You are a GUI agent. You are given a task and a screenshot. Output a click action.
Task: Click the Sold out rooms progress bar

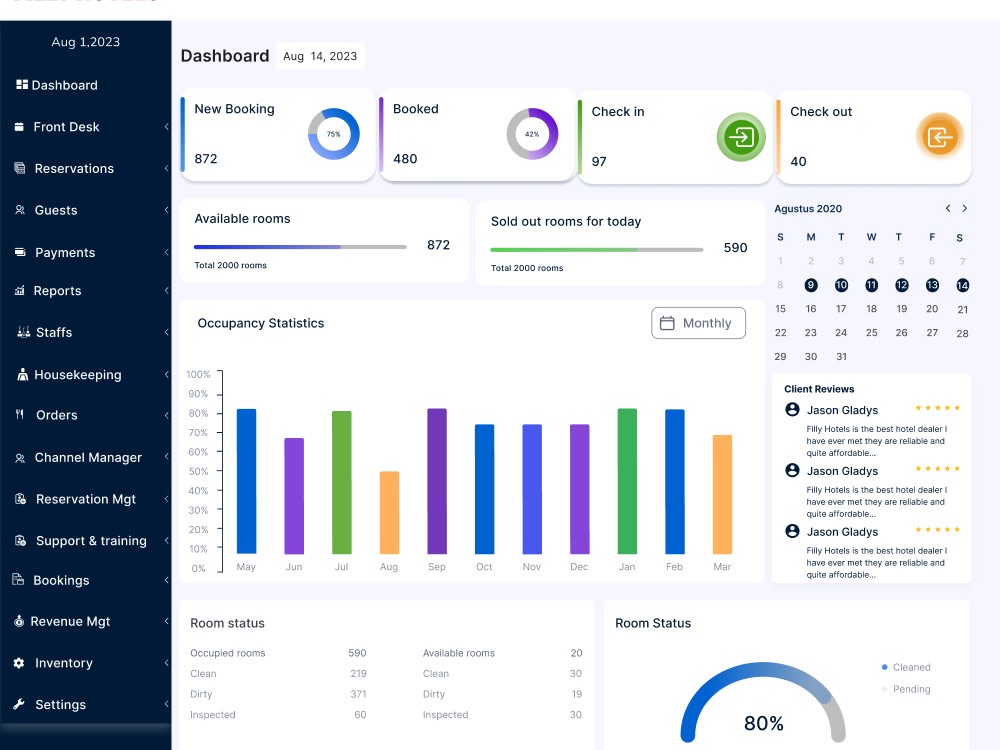(596, 249)
